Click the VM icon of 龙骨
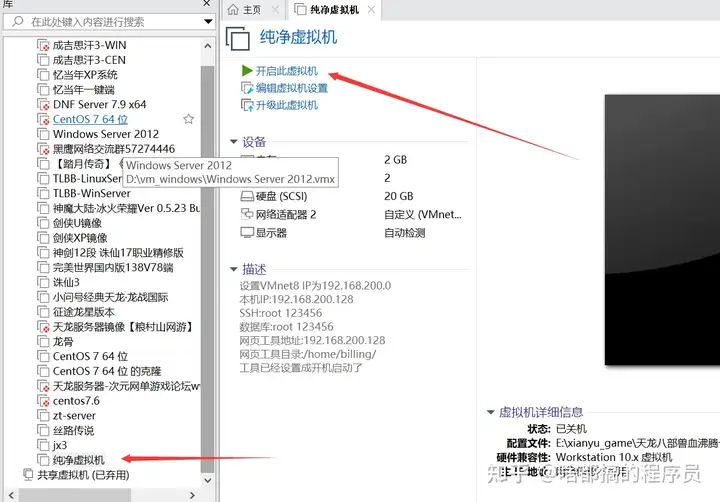This screenshot has height=502, width=720. coord(43,342)
